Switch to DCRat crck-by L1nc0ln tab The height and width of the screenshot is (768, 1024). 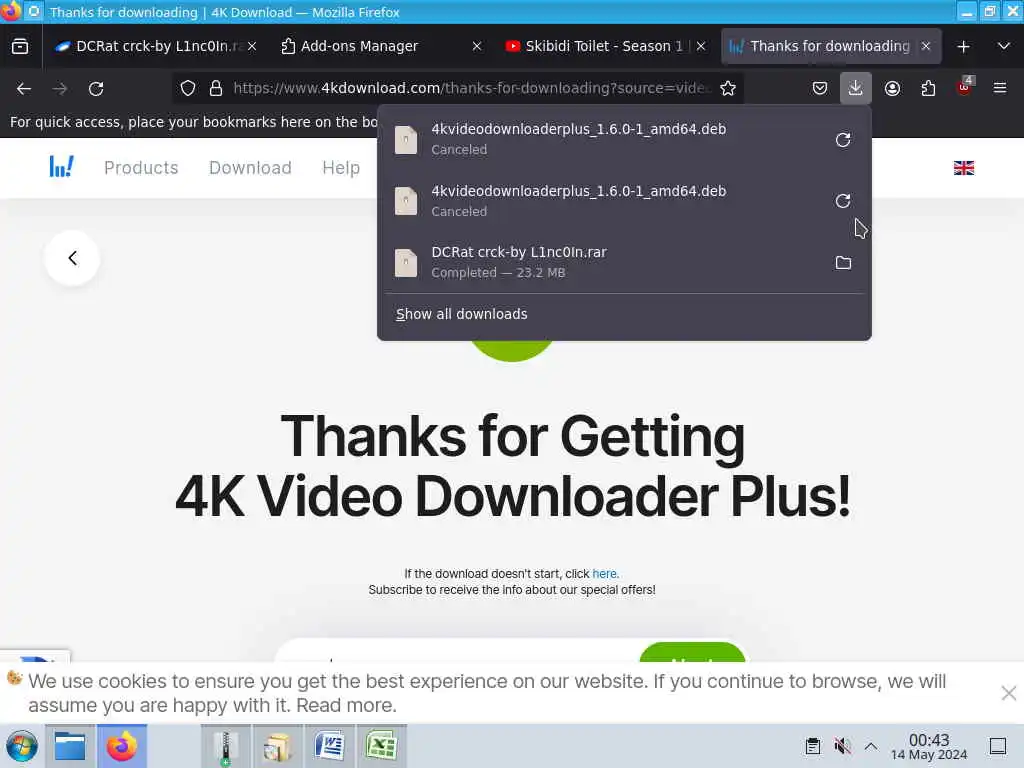(x=155, y=46)
